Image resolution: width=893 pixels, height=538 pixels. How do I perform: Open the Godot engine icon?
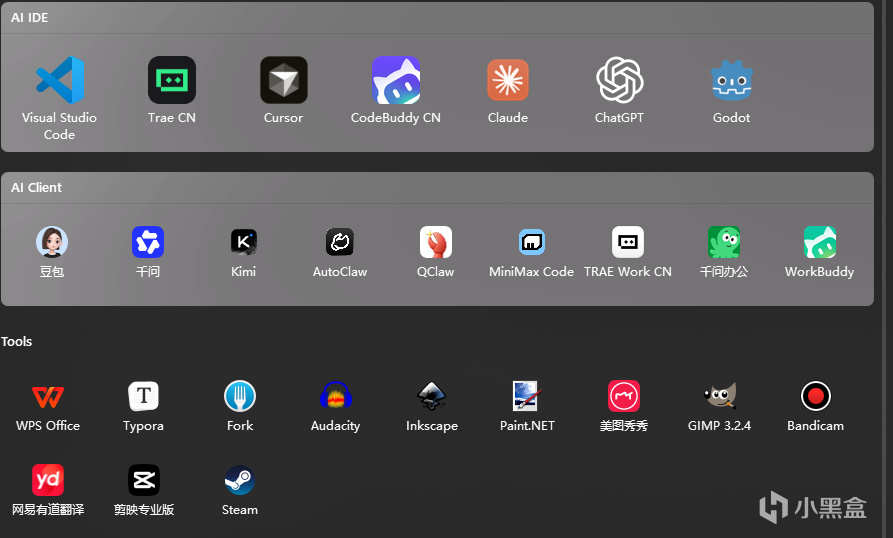732,80
